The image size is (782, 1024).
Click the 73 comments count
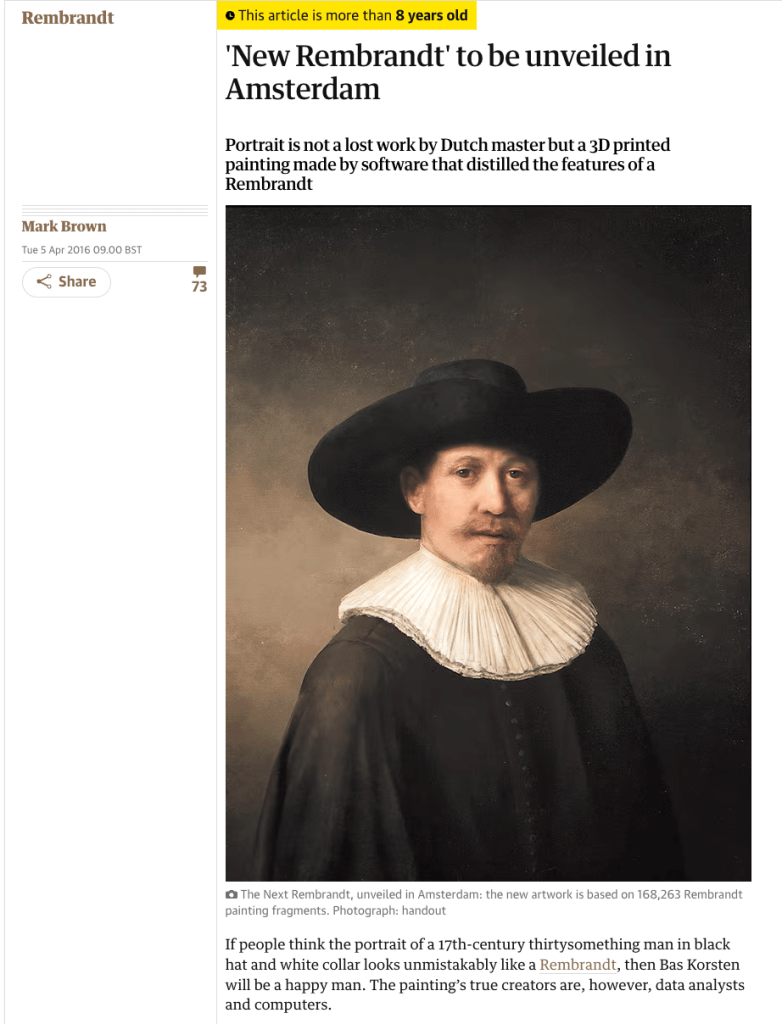[x=199, y=287]
